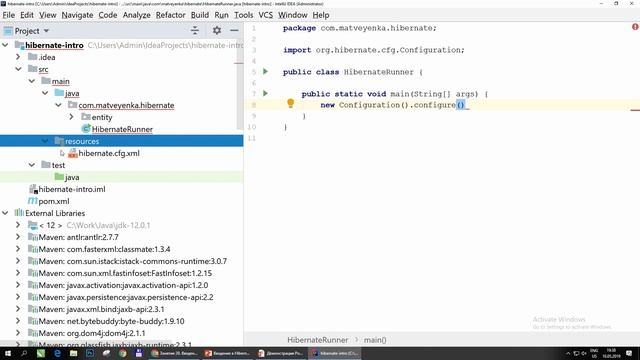This screenshot has width=640, height=360.
Task: Click HibernateRunner breadcrumb
Action: tap(318, 340)
